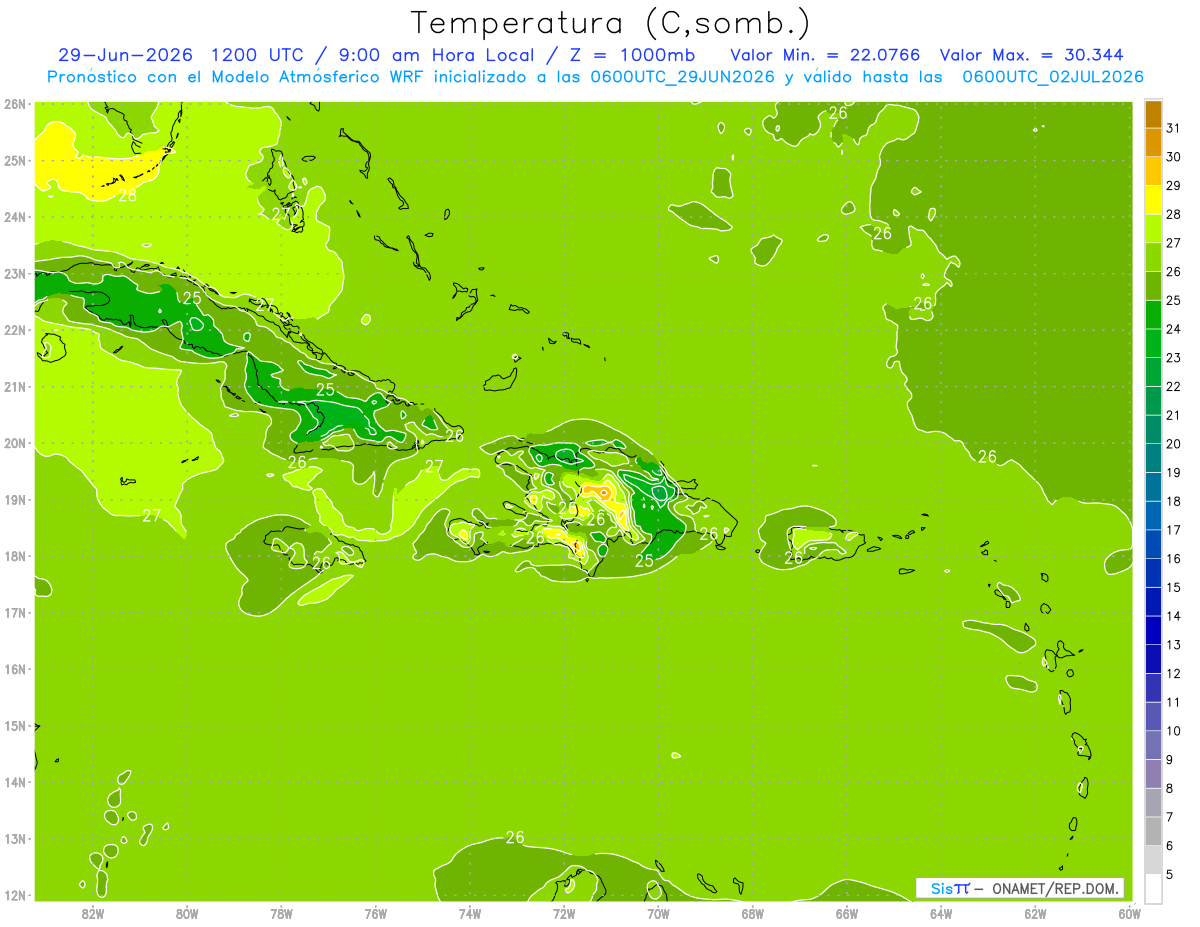This screenshot has width=1200, height=927.
Task: Click the '0600UTC_29JUN2026' initialization time
Action: tap(683, 76)
